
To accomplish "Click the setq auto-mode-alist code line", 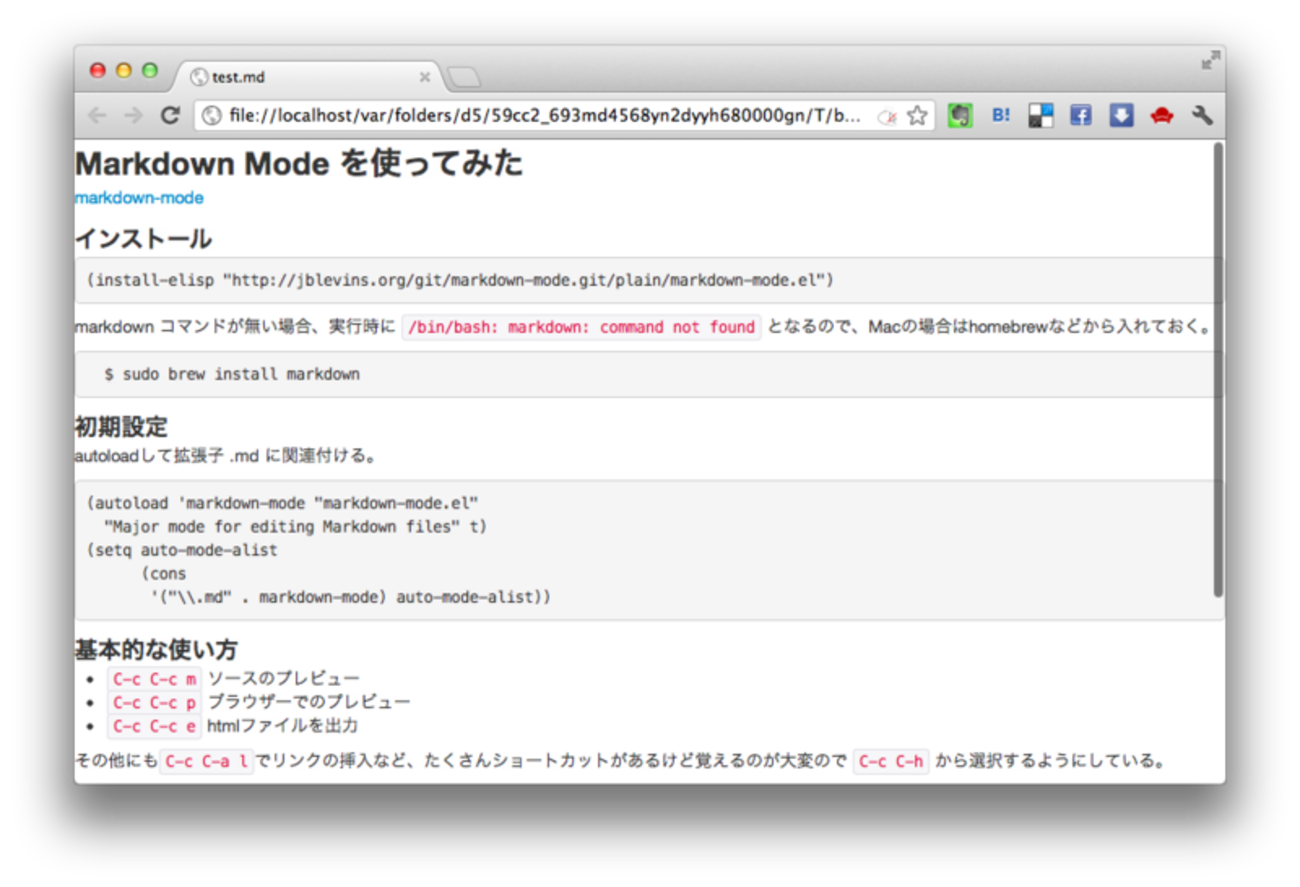I will coord(182,550).
